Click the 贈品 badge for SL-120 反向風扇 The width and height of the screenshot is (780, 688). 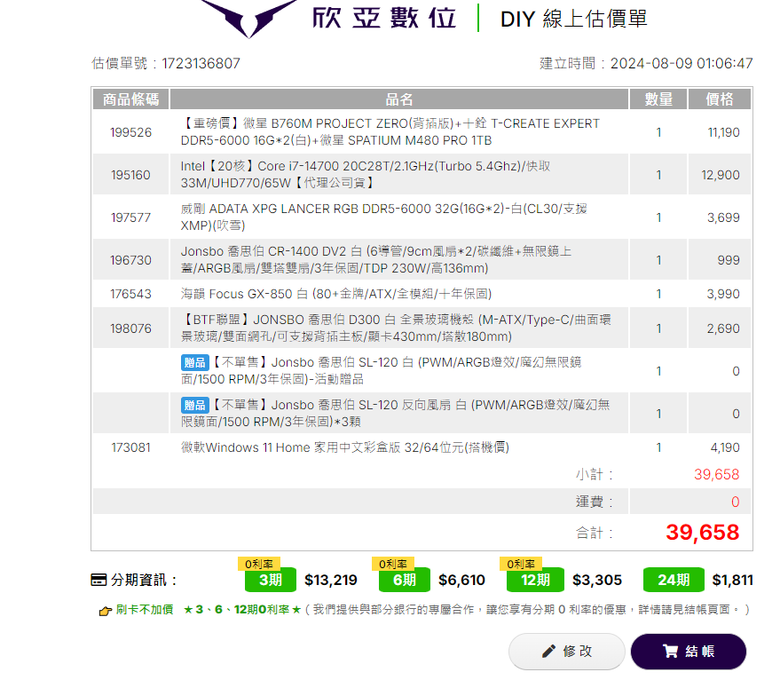[x=195, y=405]
